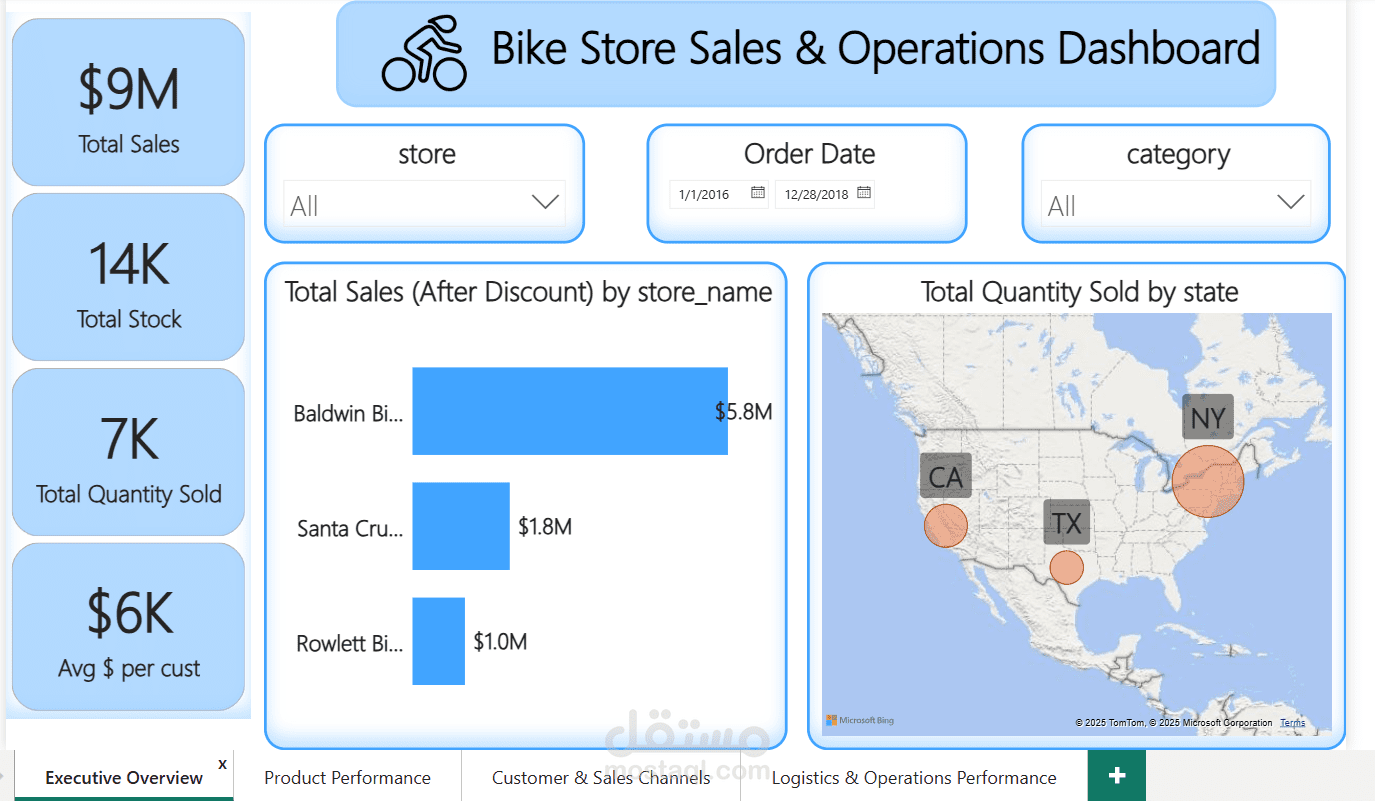Select the CA state label on the map
This screenshot has height=801, width=1375.
click(945, 476)
